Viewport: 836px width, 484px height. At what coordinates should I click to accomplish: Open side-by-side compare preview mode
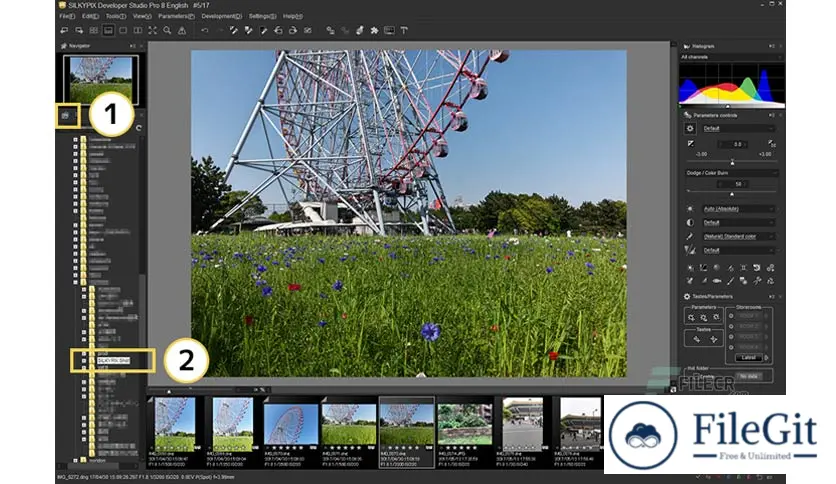pos(138,30)
